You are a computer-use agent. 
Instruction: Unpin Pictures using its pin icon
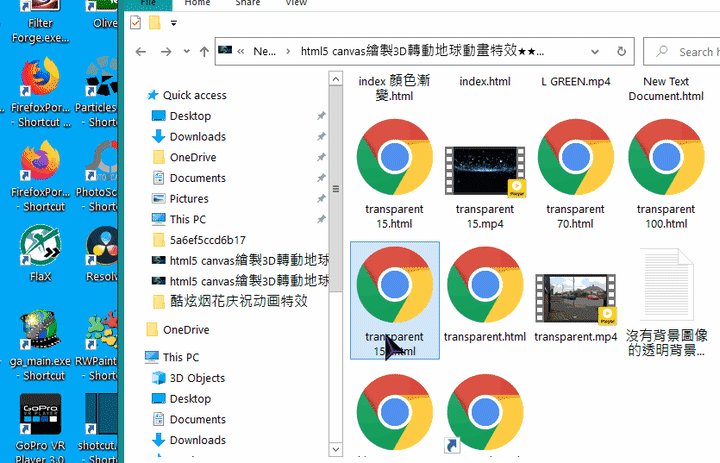coord(321,198)
